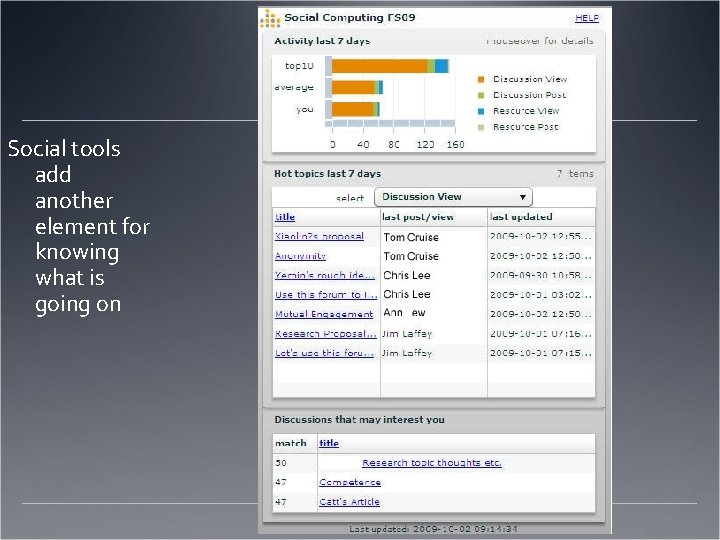Click the last updated column header
This screenshot has width=720, height=540.
pos(521,217)
